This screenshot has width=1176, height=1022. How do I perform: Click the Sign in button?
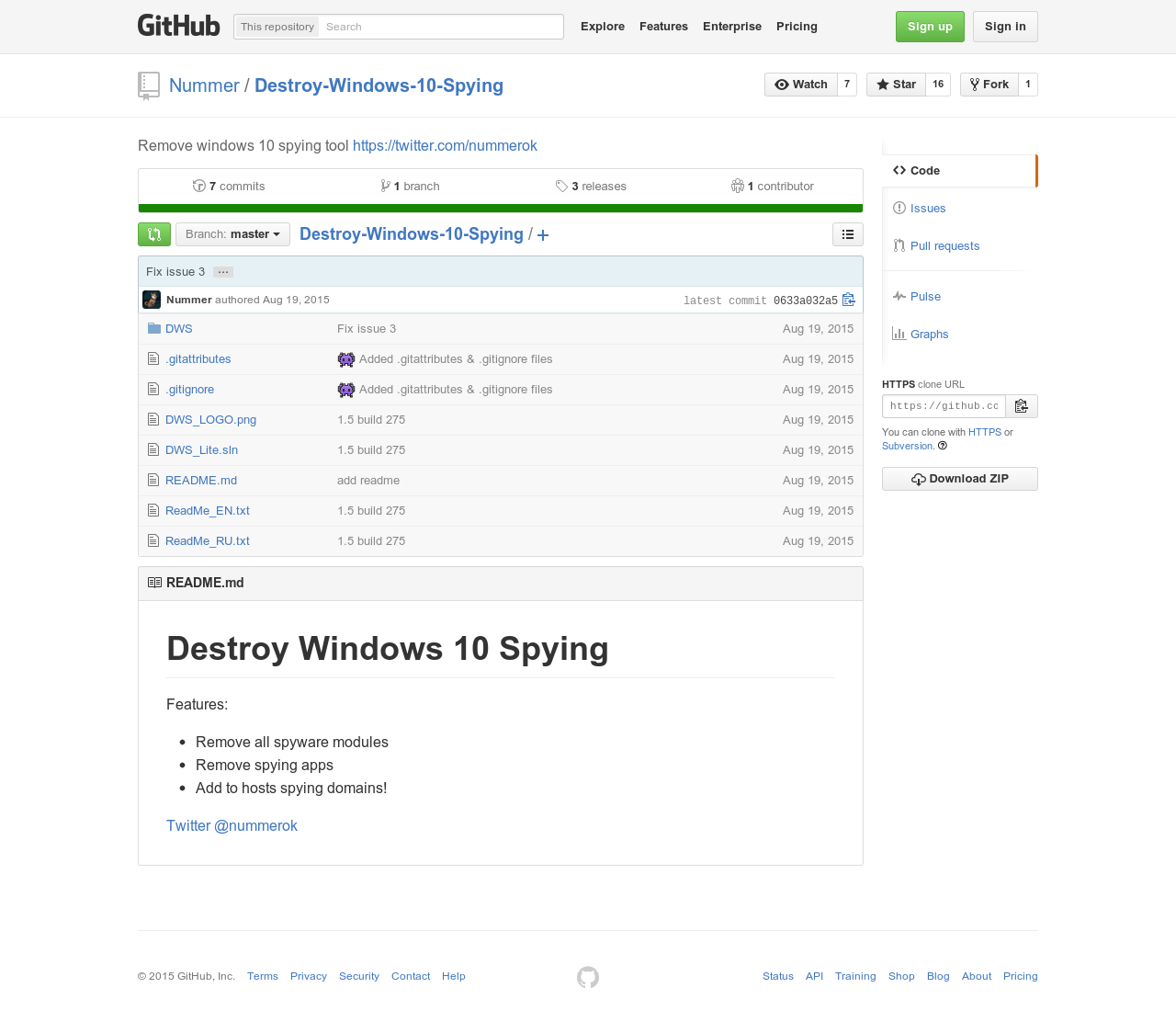tap(1005, 27)
